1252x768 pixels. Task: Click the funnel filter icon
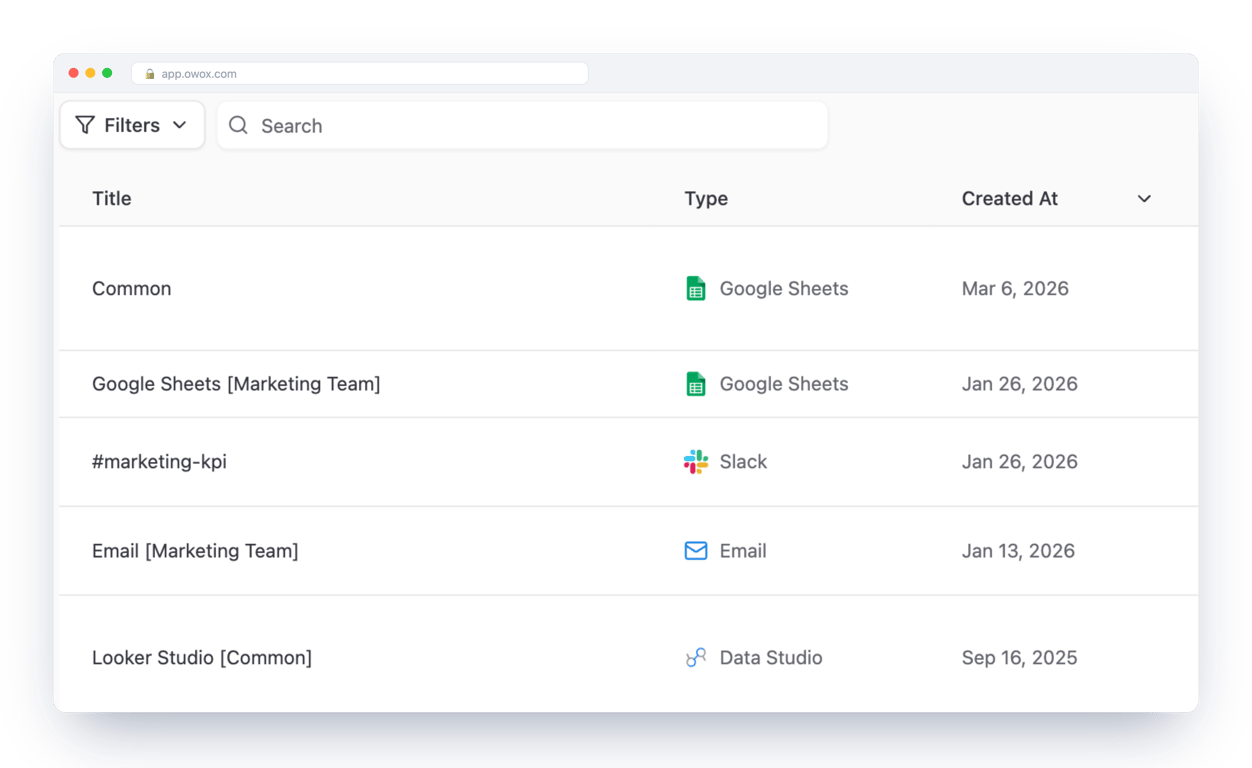coord(85,125)
